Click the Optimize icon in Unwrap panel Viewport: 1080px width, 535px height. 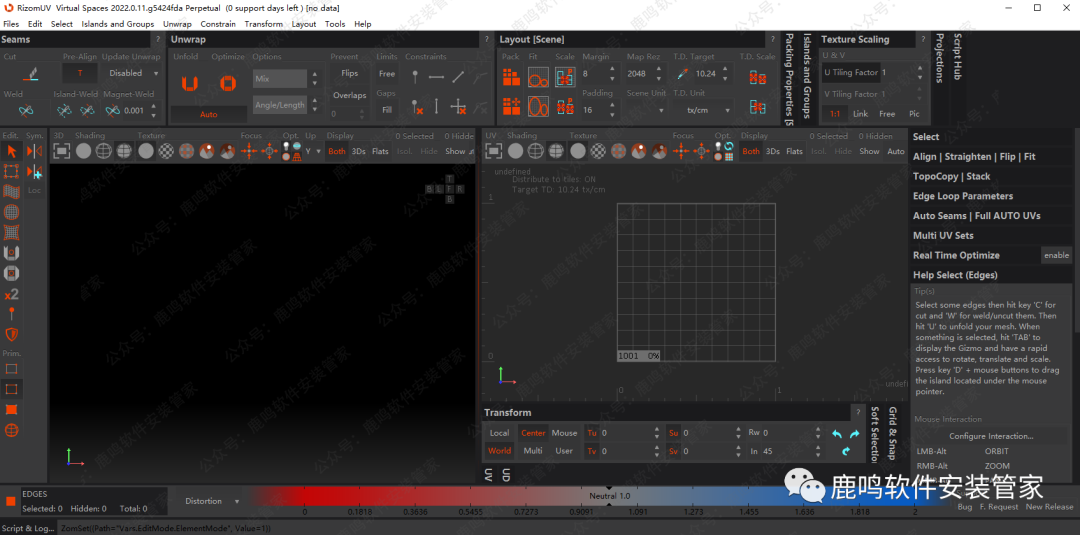click(x=227, y=84)
